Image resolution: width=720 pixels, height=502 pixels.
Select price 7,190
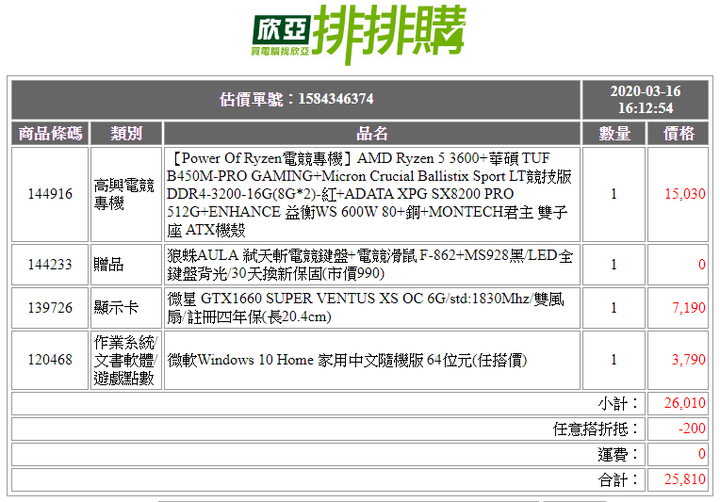click(688, 308)
